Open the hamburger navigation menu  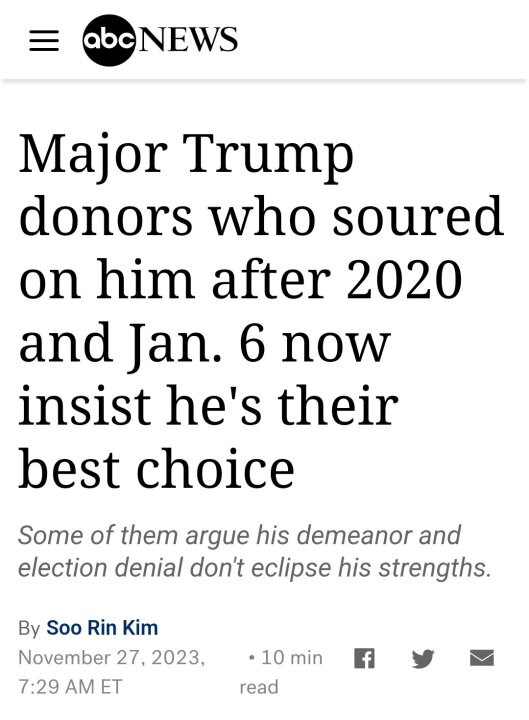[44, 40]
